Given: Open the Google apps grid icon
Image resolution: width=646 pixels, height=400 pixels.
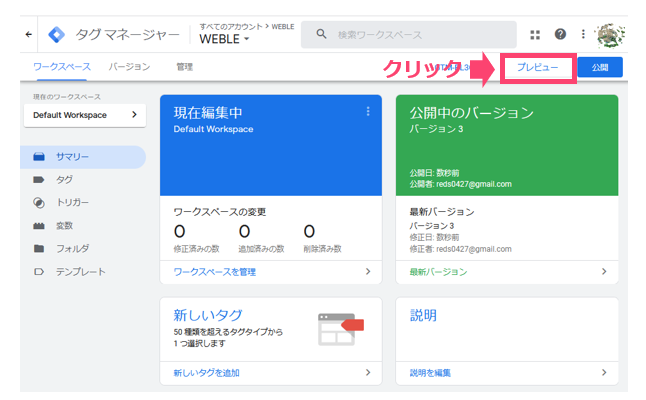Looking at the screenshot, I should pos(535,35).
